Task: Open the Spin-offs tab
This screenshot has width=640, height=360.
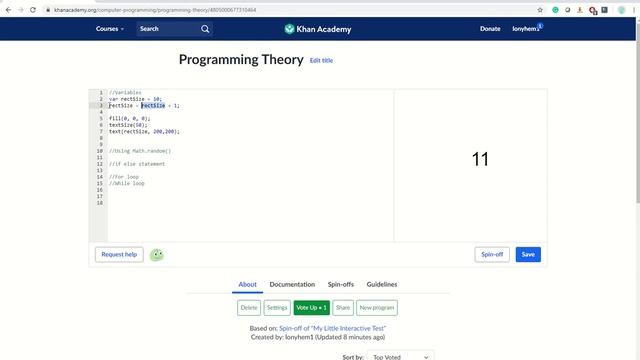Action: (341, 284)
